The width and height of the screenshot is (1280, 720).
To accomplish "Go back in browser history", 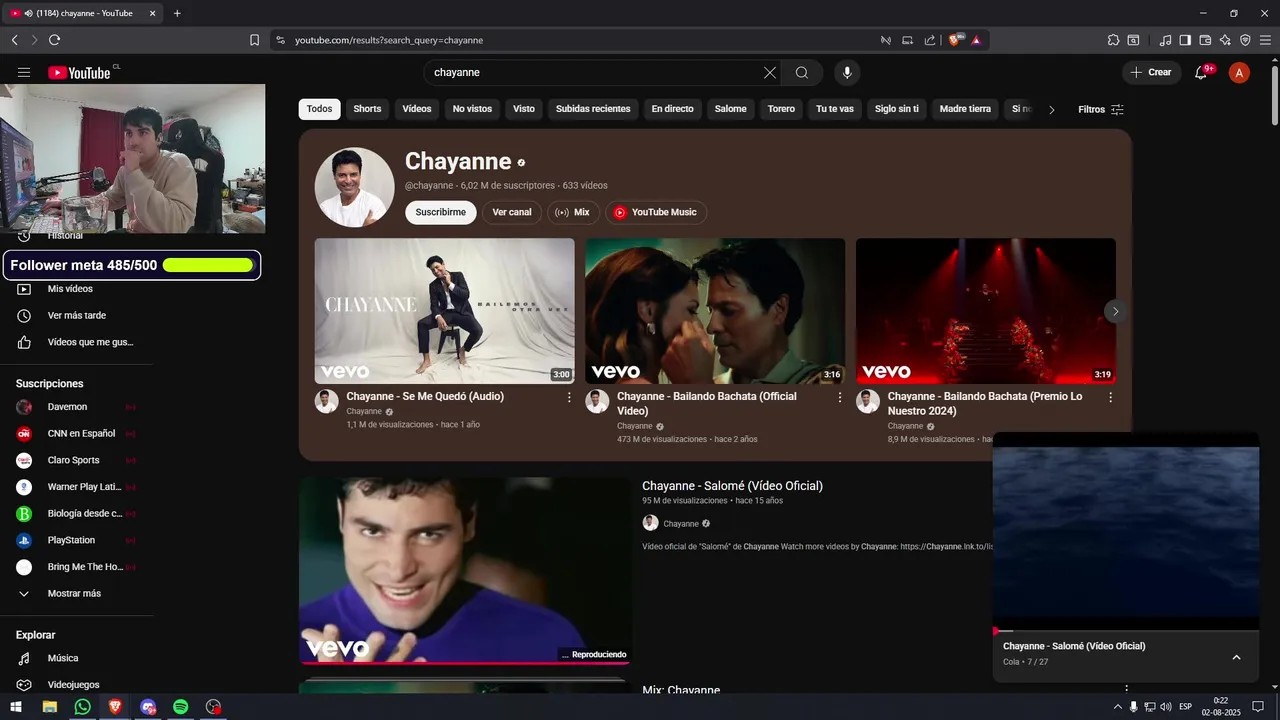I will (14, 40).
